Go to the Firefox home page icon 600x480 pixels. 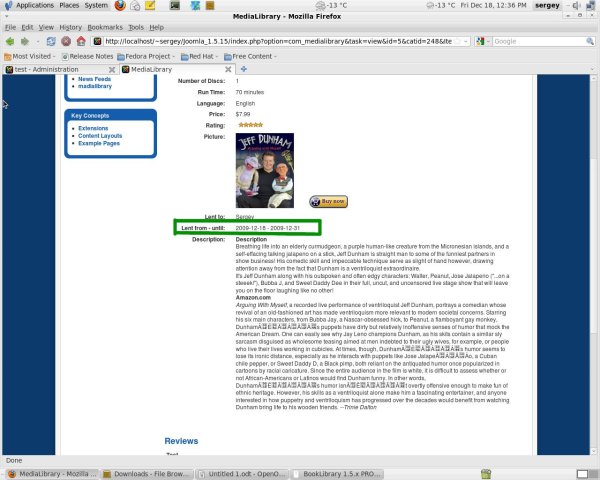(x=81, y=41)
